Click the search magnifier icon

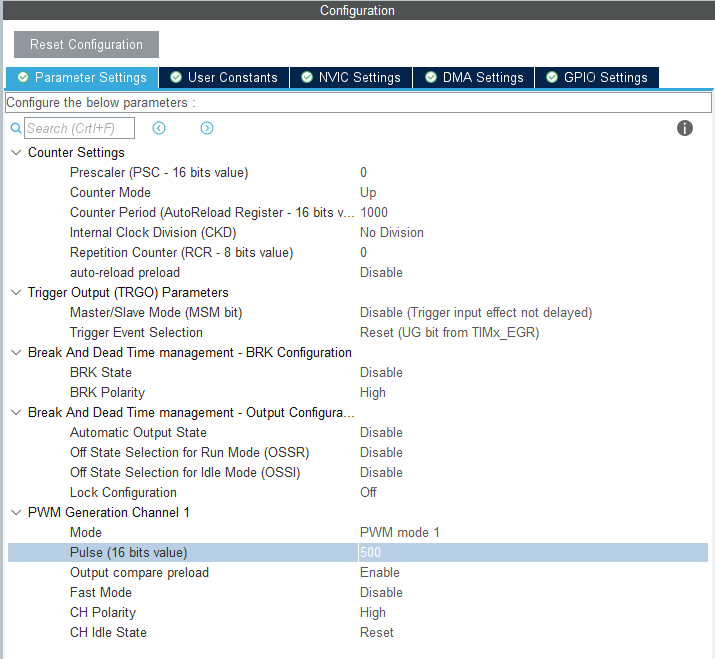click(16, 128)
